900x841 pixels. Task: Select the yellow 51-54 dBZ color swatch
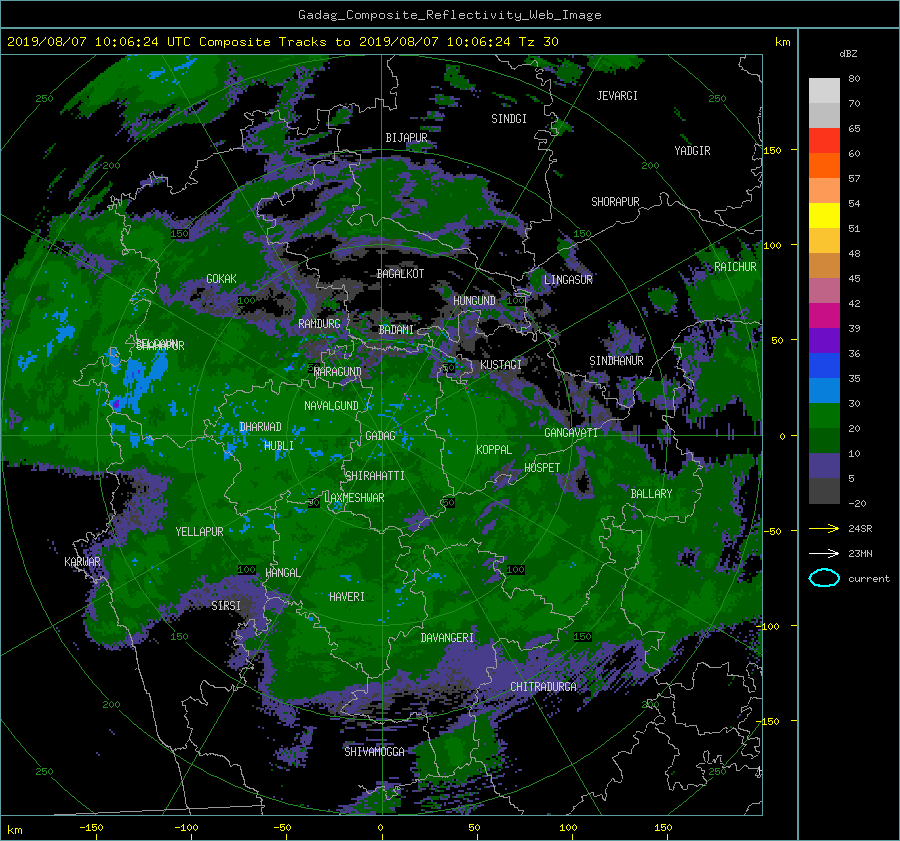[824, 216]
